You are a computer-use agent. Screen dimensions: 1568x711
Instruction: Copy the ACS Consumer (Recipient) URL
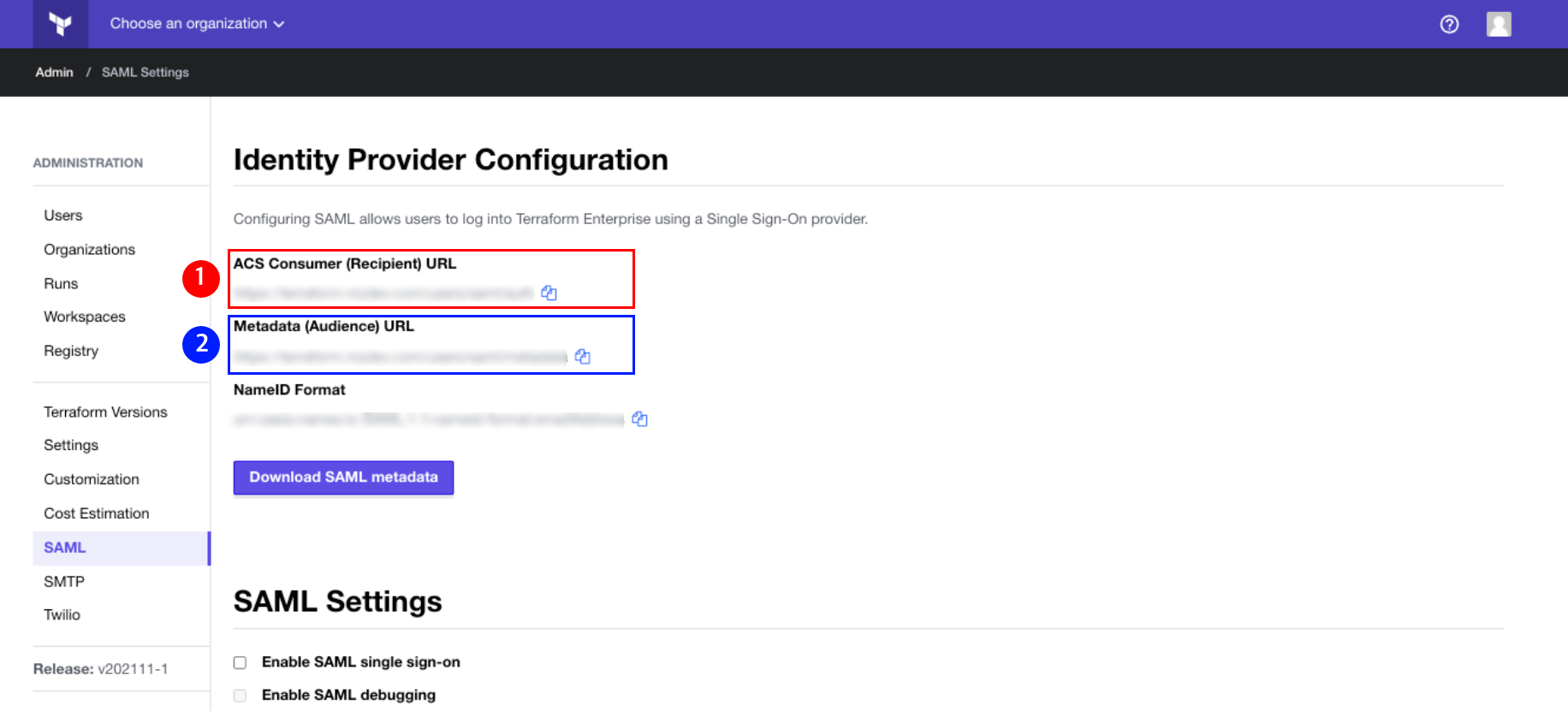549,293
